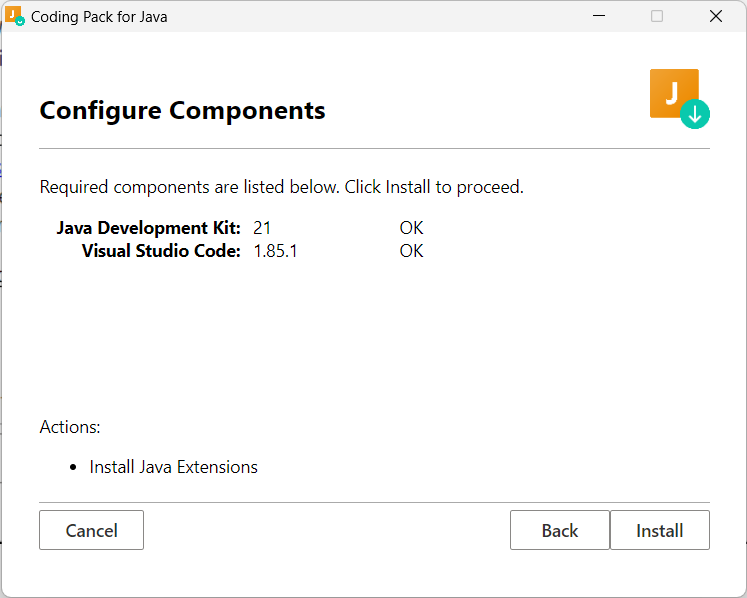Click the OK status for Java Development Kit
747x598 pixels.
411,228
